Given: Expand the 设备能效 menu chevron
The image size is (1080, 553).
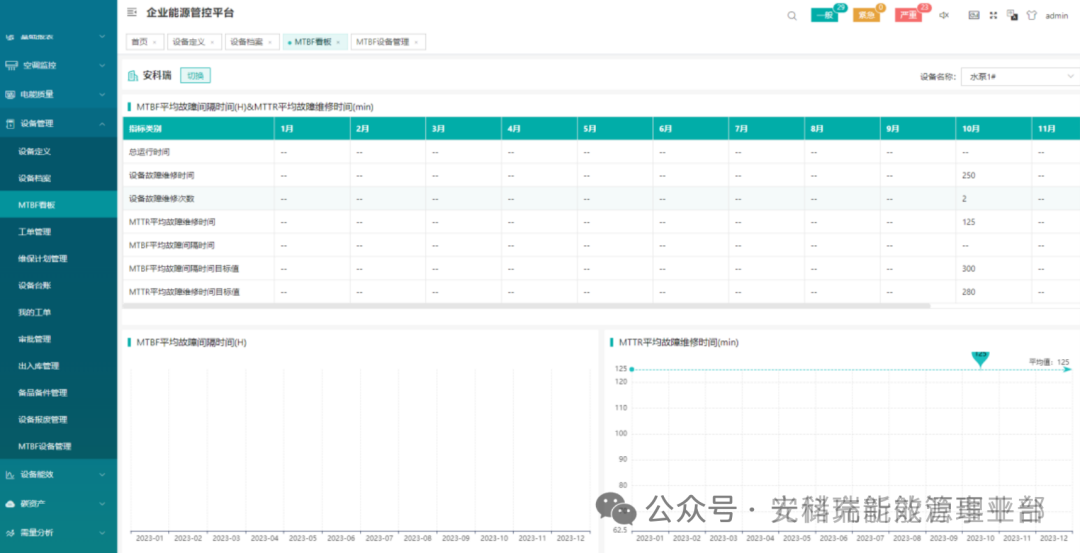Looking at the screenshot, I should point(102,474).
